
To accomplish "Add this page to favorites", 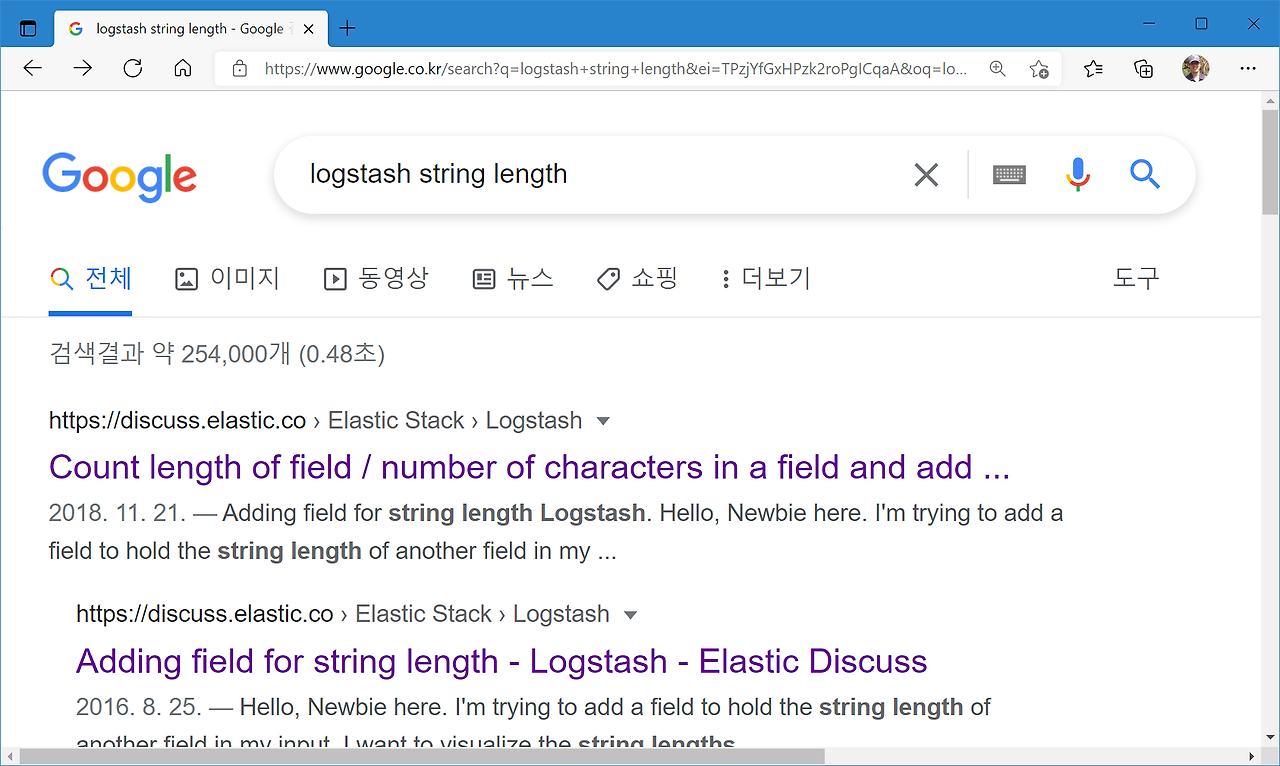I will (1039, 69).
